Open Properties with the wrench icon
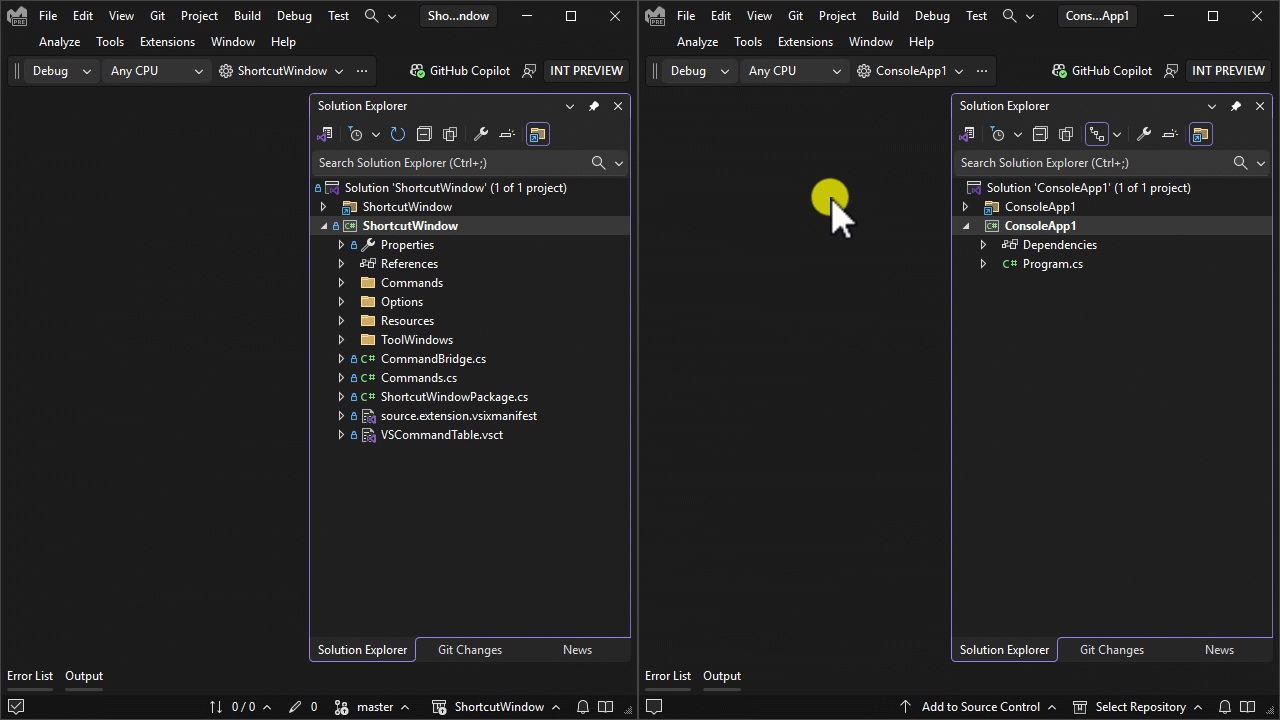This screenshot has width=1280, height=720. tap(481, 134)
